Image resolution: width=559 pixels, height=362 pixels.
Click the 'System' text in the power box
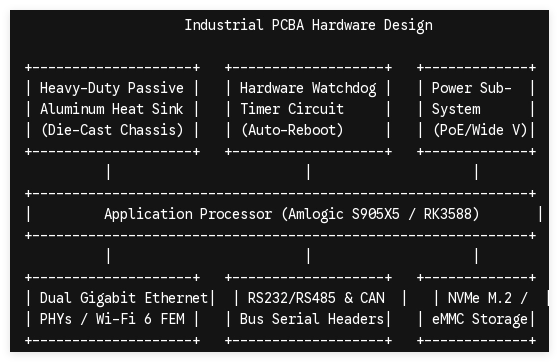[456, 109]
